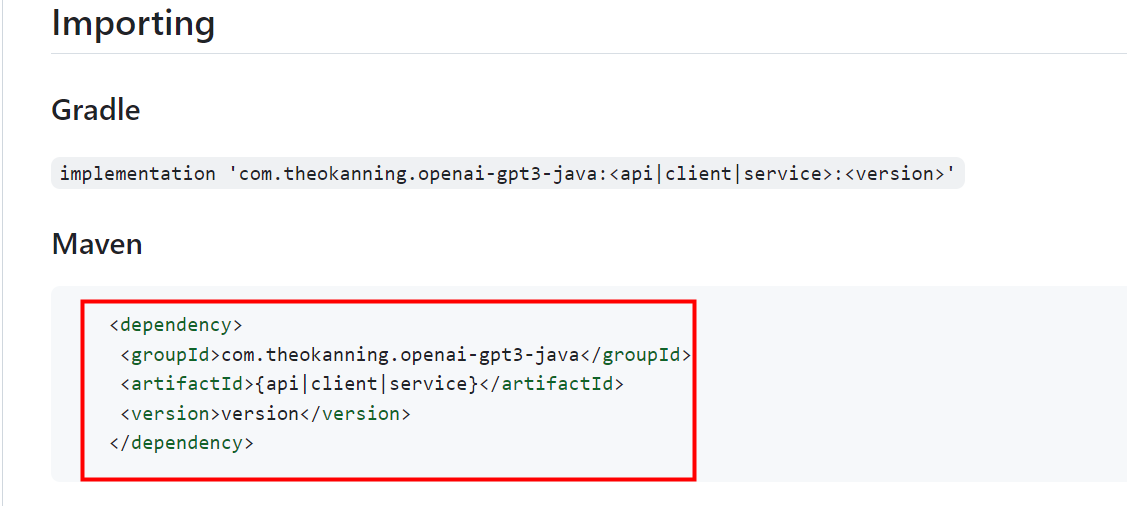The width and height of the screenshot is (1127, 506).
Task: Click the closing </version> tag
Action: click(x=354, y=414)
